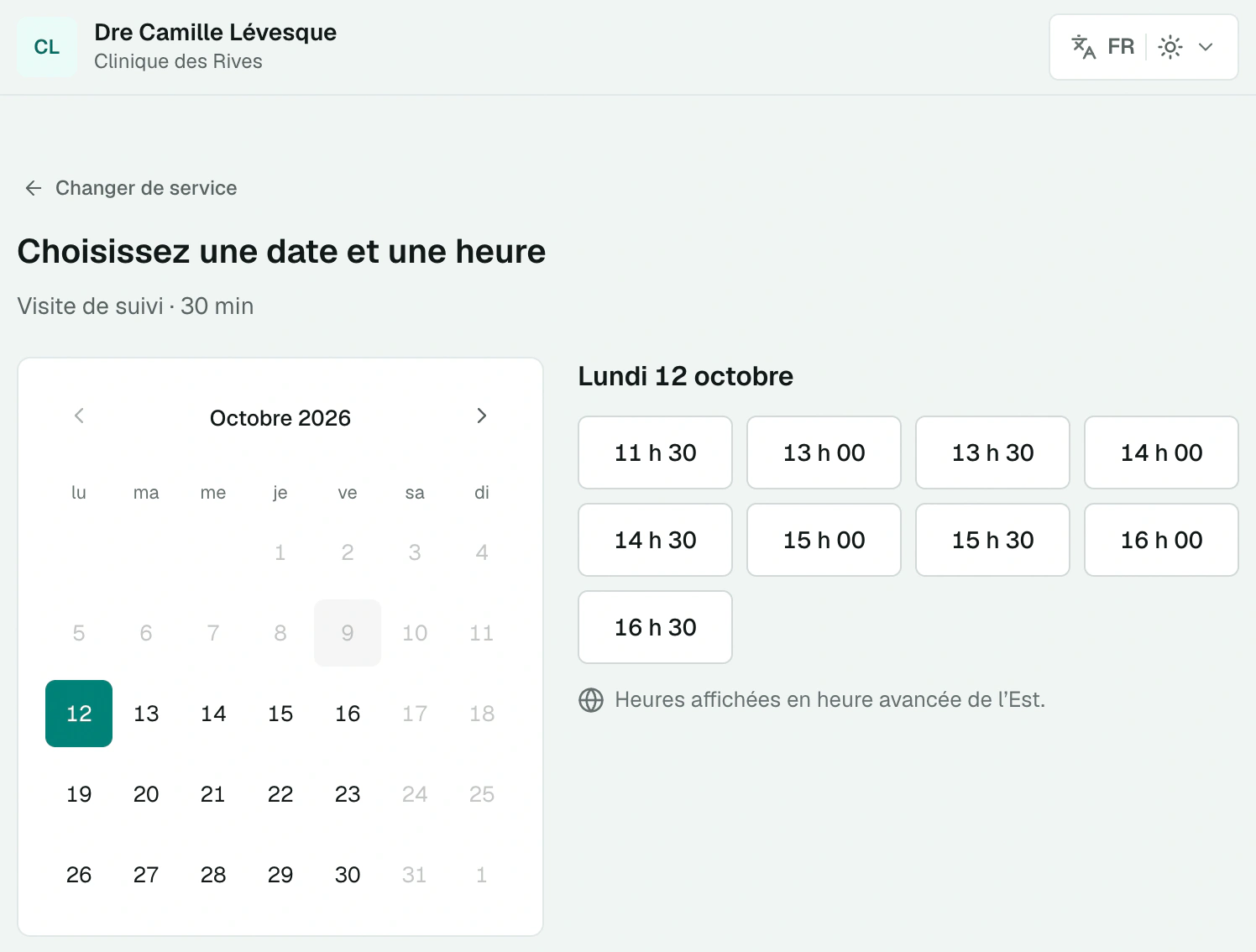Screen dimensions: 1256x952
Task: Click the globe timezone icon
Action: click(591, 700)
